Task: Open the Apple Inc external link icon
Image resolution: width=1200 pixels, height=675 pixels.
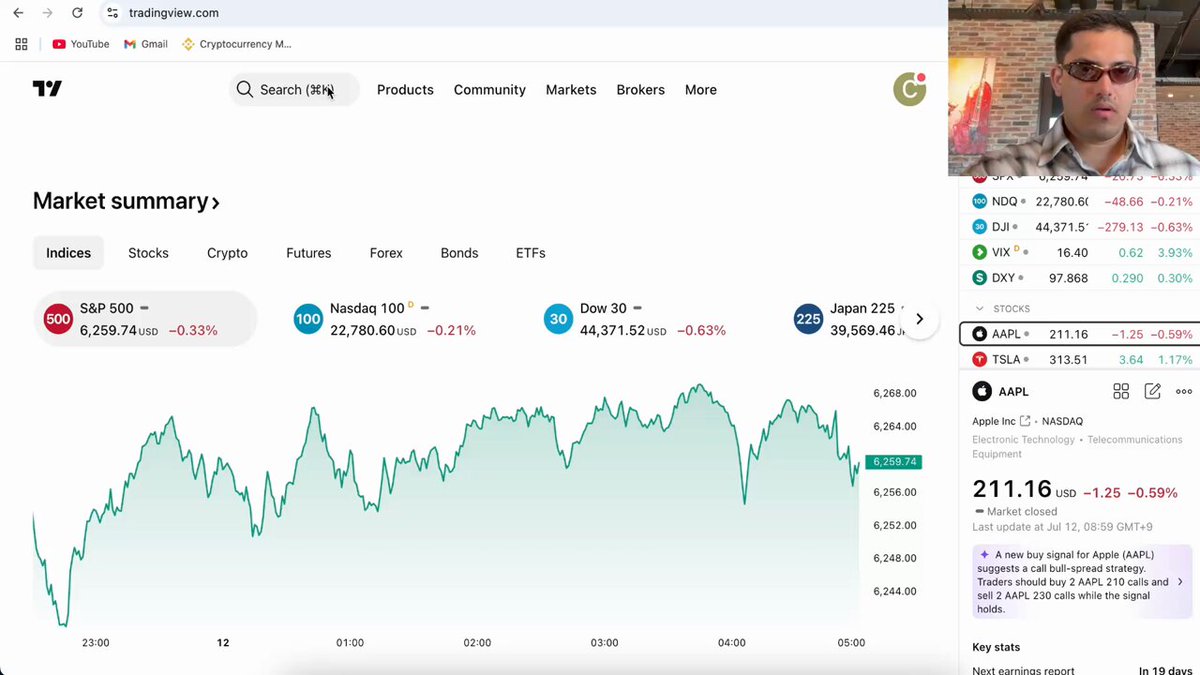Action: [1025, 421]
